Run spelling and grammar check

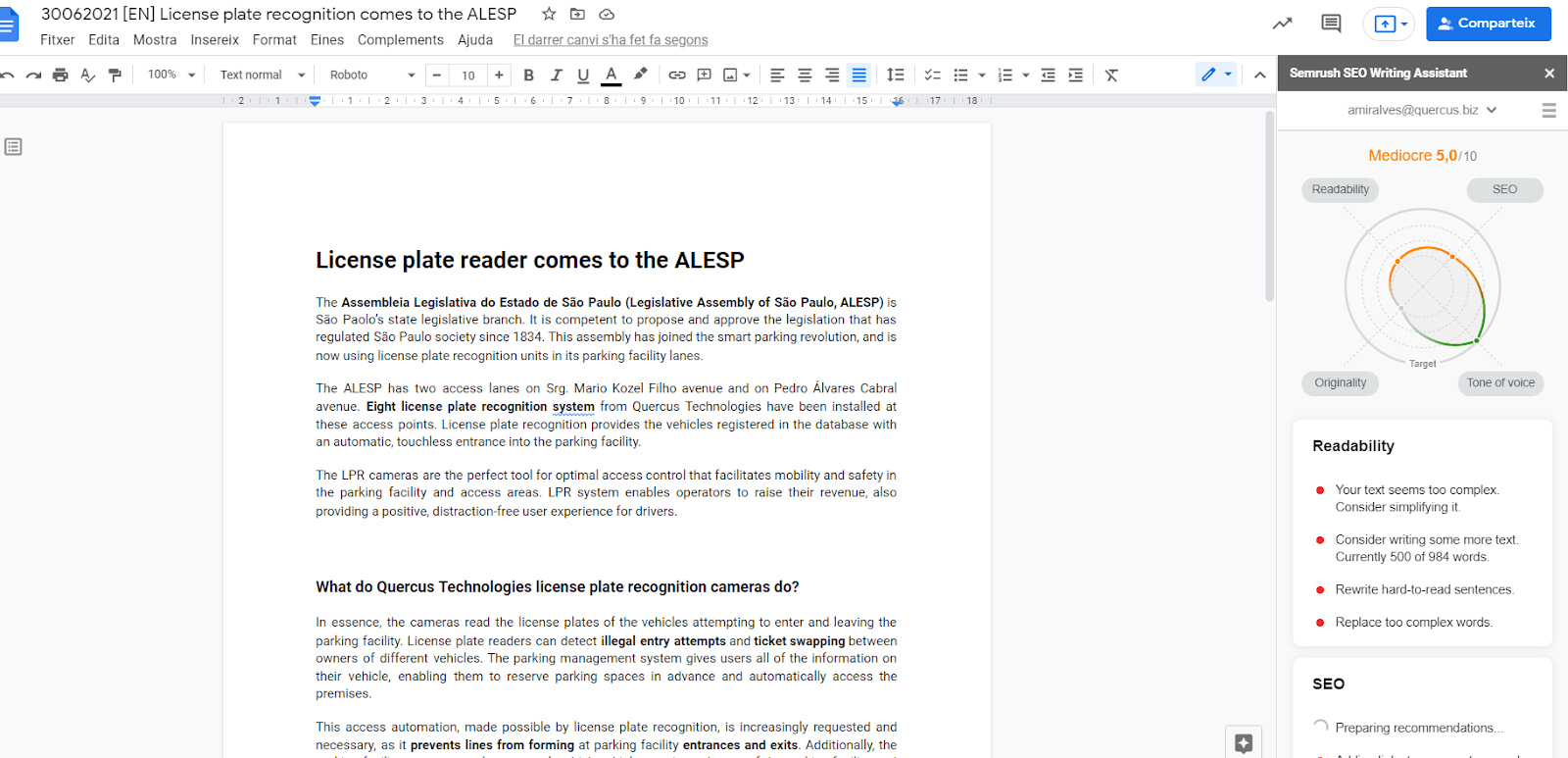(88, 75)
